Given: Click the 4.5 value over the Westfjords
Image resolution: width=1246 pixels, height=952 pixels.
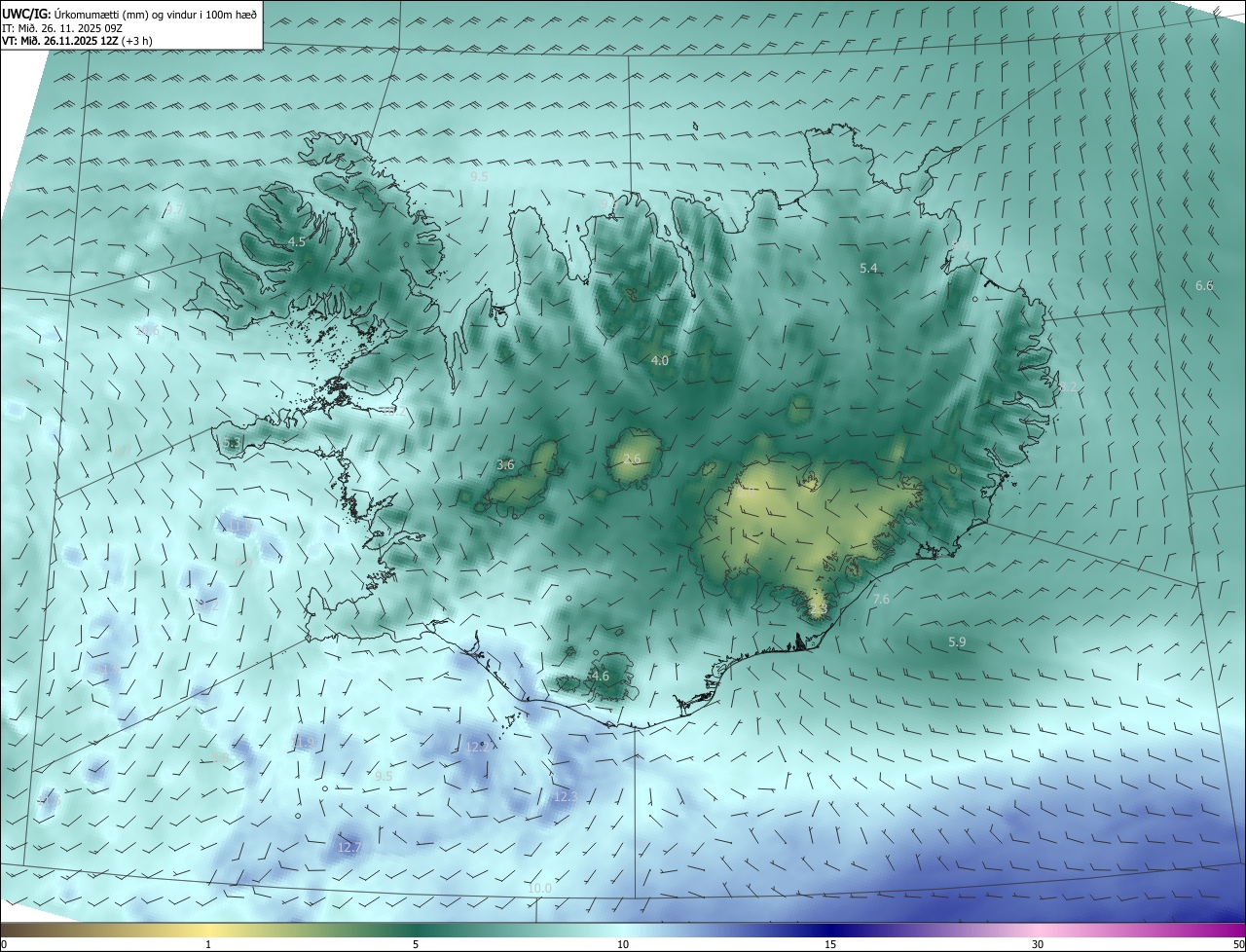Looking at the screenshot, I should [x=297, y=241].
